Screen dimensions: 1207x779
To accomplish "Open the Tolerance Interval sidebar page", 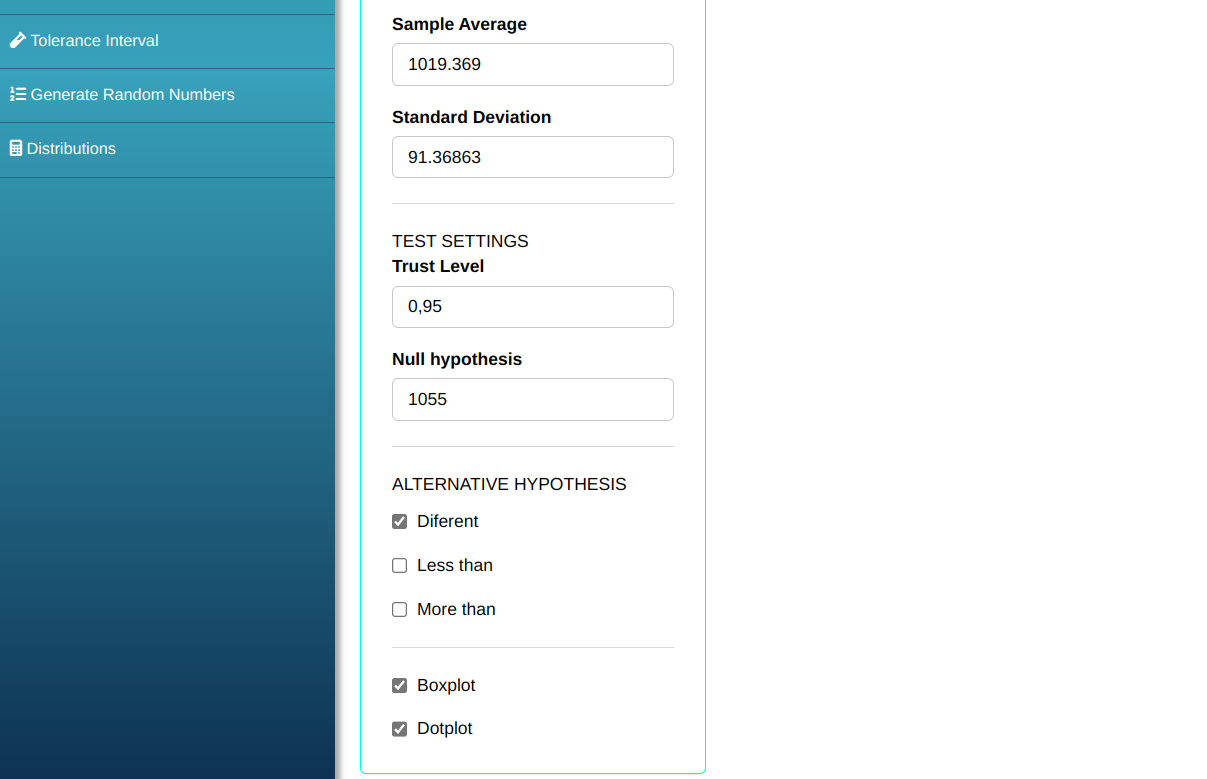I will pyautogui.click(x=94, y=41).
